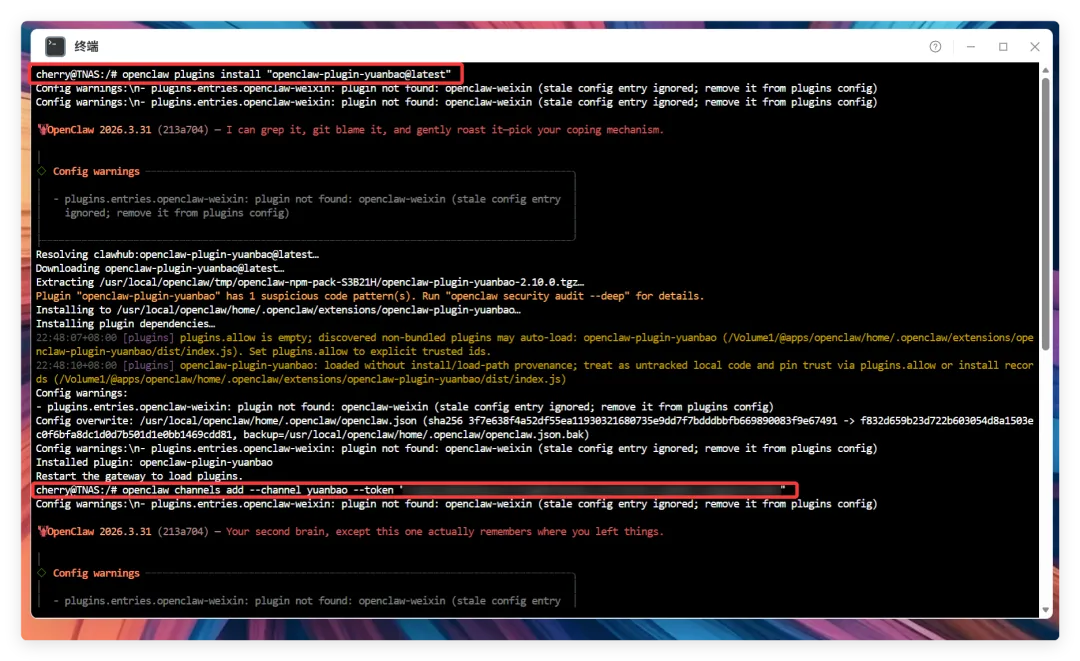Click the 'Resolving clawhub:openclaw-plugin-yuanbao@latest' line

point(177,254)
